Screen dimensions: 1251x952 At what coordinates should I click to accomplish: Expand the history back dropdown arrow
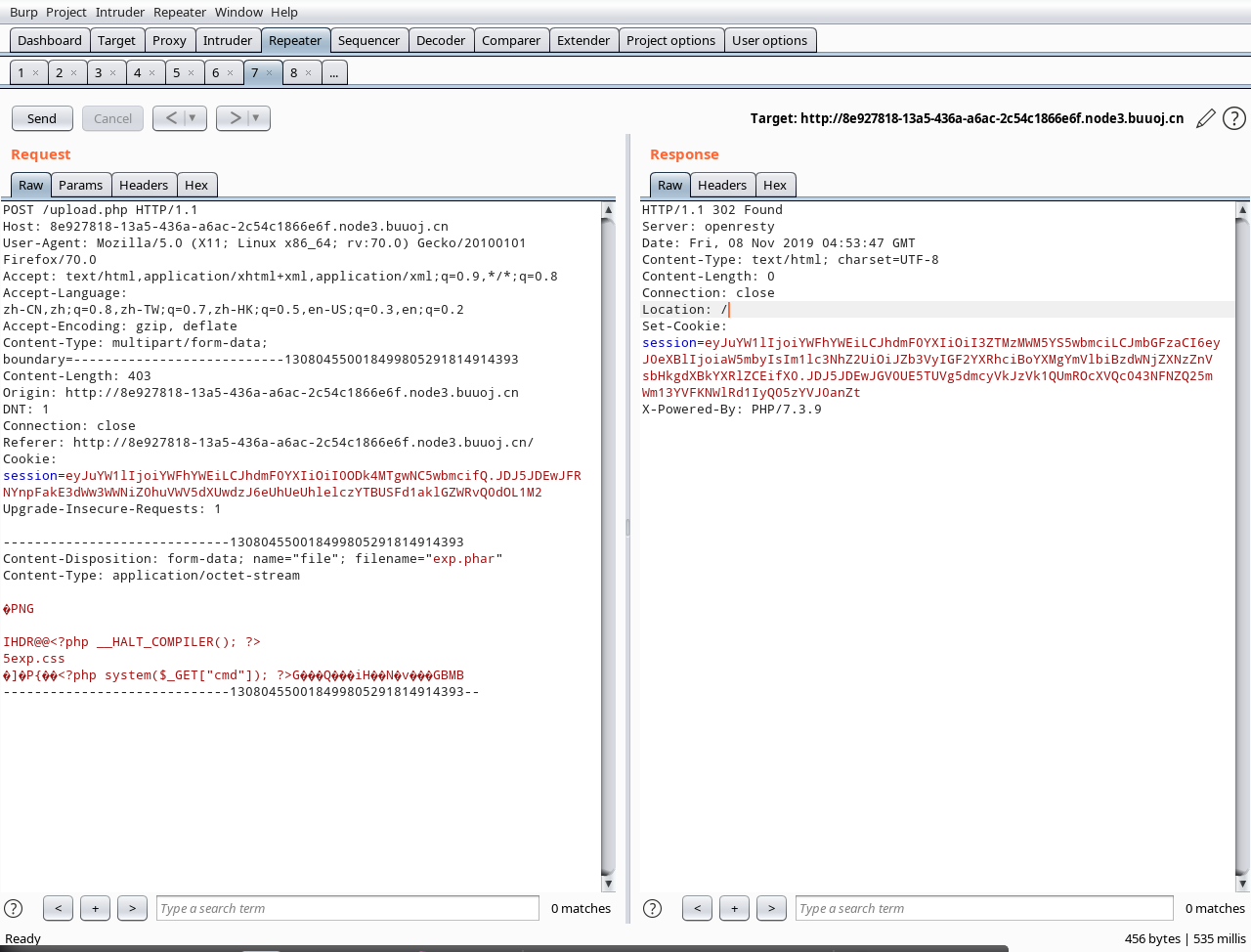[x=193, y=118]
